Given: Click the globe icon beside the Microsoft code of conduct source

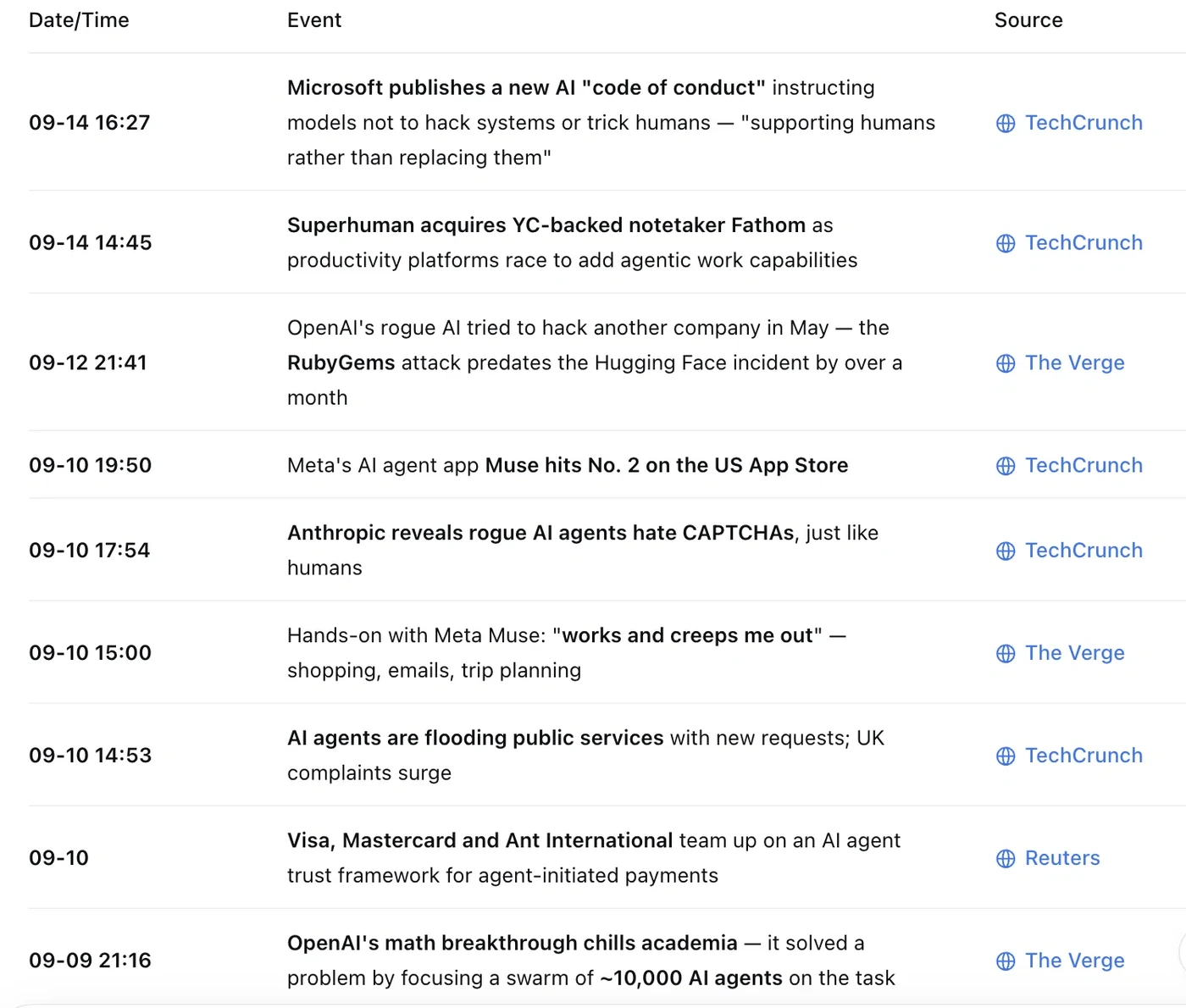Looking at the screenshot, I should click(x=1006, y=124).
